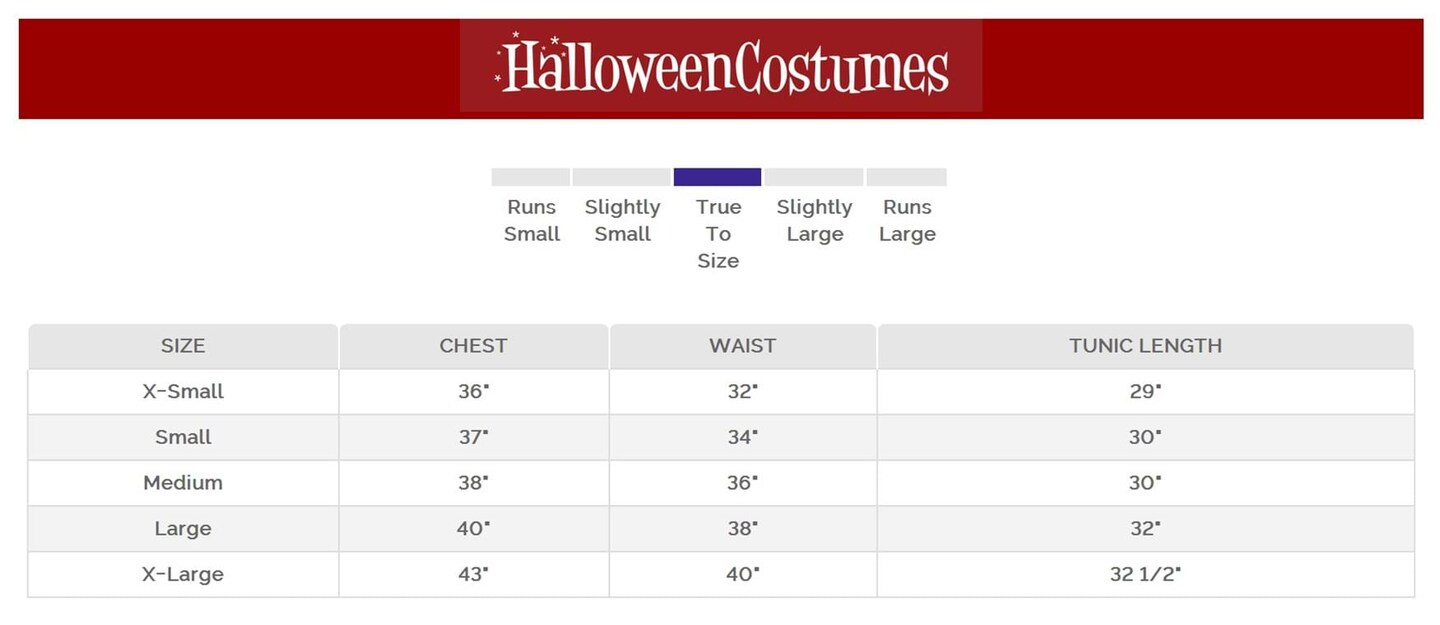Click the TUNIC LENGTH column header
This screenshot has height=625, width=1440.
[1145, 346]
